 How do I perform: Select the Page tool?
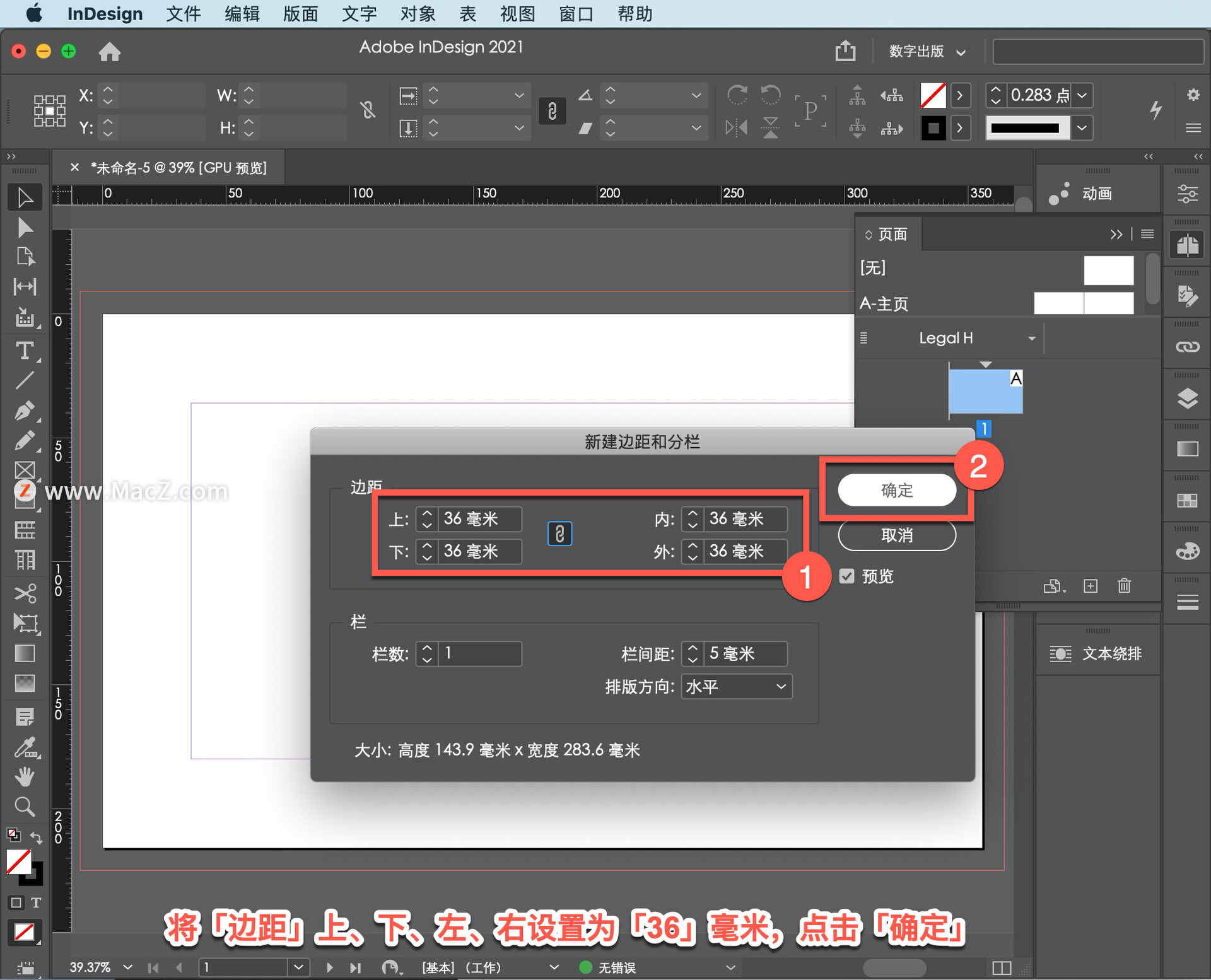click(25, 257)
